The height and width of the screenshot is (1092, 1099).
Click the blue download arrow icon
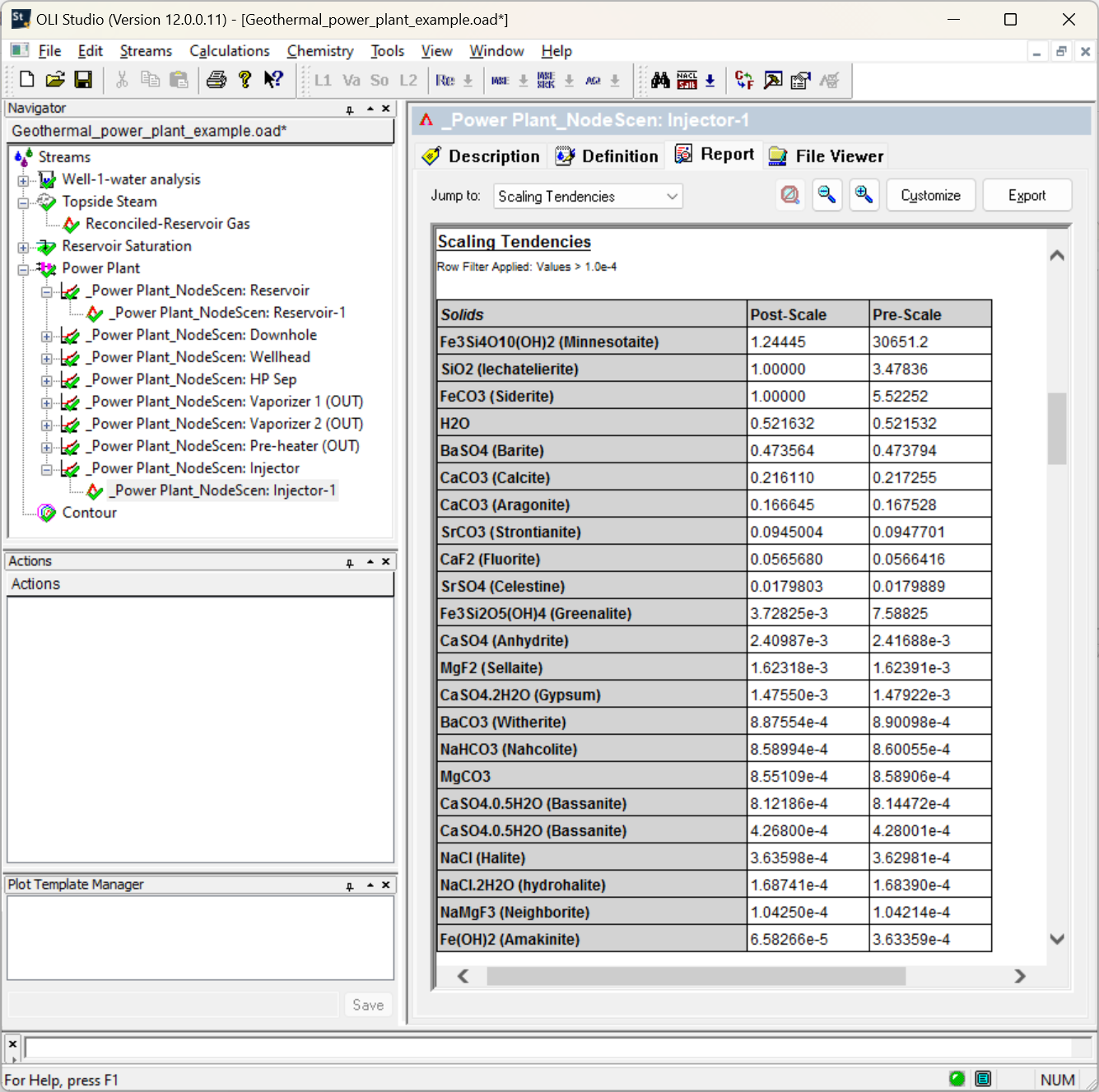710,80
